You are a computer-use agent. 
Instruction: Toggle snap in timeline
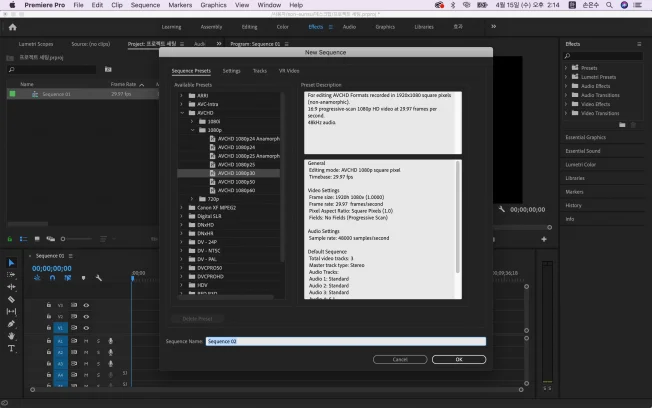pos(52,278)
